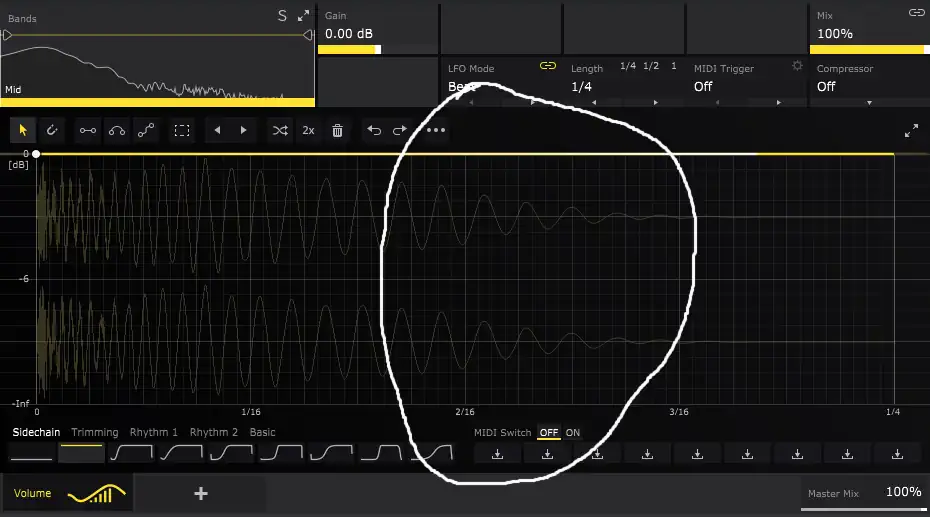The height and width of the screenshot is (517, 930).
Task: Delete with the trash can icon
Action: (337, 130)
